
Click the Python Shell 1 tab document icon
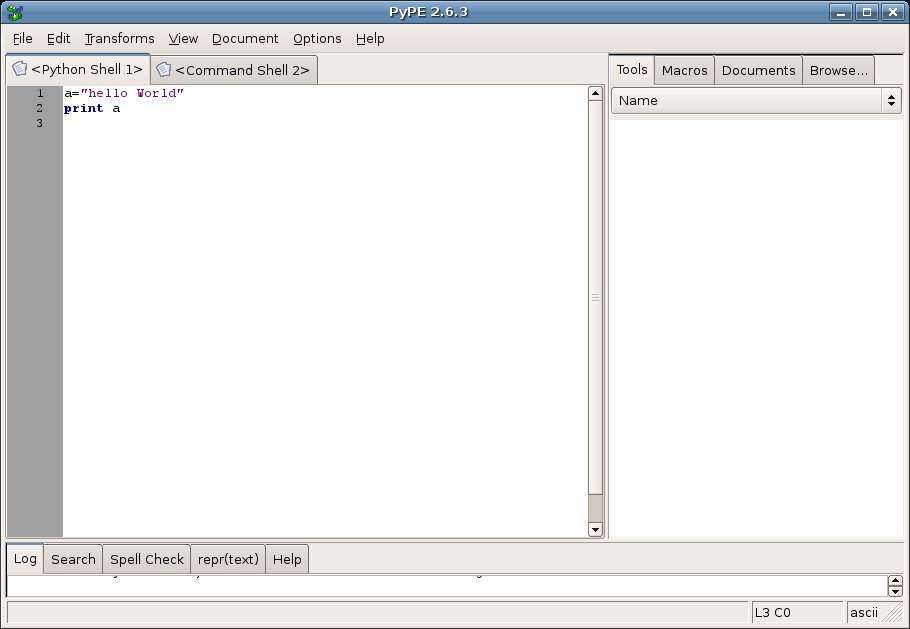click(20, 68)
